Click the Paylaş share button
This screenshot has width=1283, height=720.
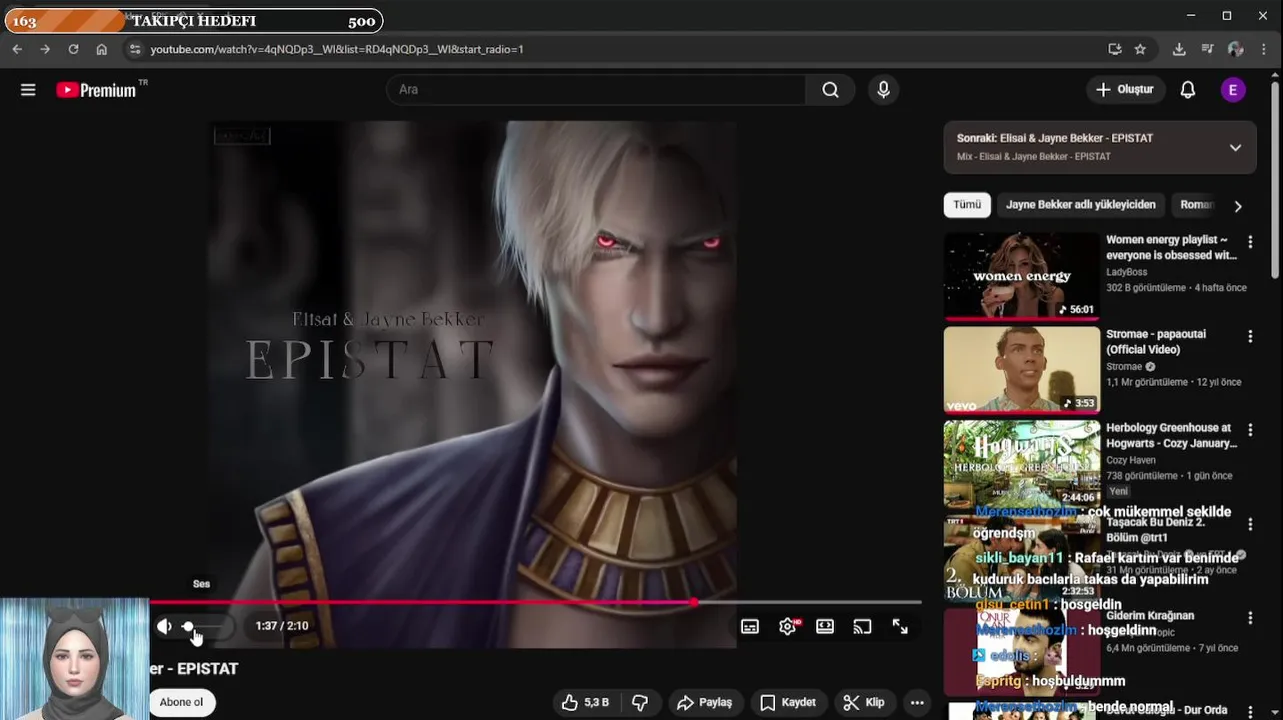(705, 702)
